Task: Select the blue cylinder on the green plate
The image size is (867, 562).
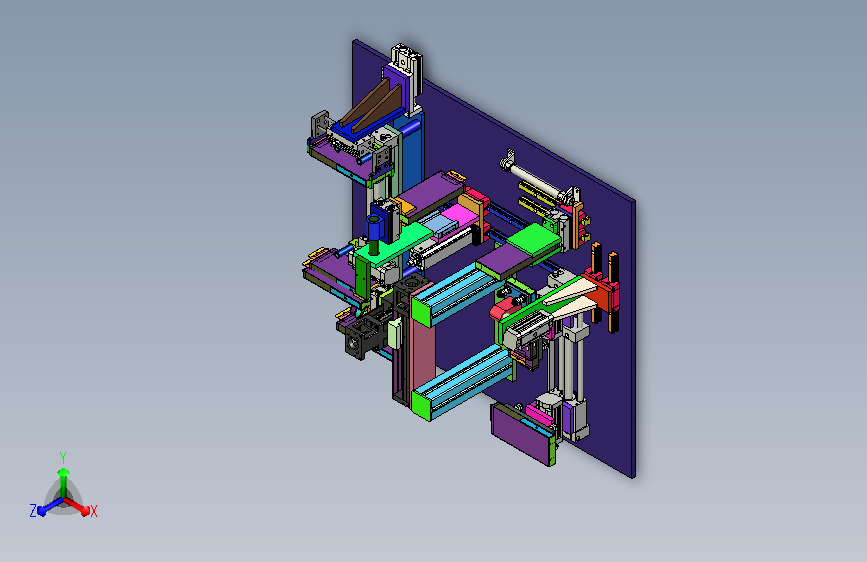Action: [x=374, y=230]
